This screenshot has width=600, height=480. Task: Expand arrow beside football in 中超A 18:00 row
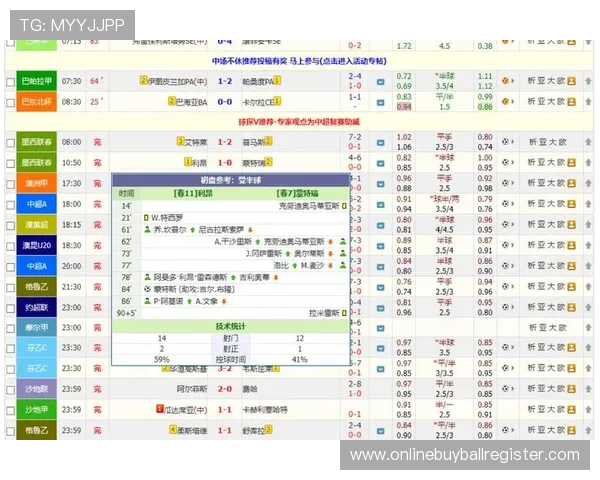pos(513,204)
